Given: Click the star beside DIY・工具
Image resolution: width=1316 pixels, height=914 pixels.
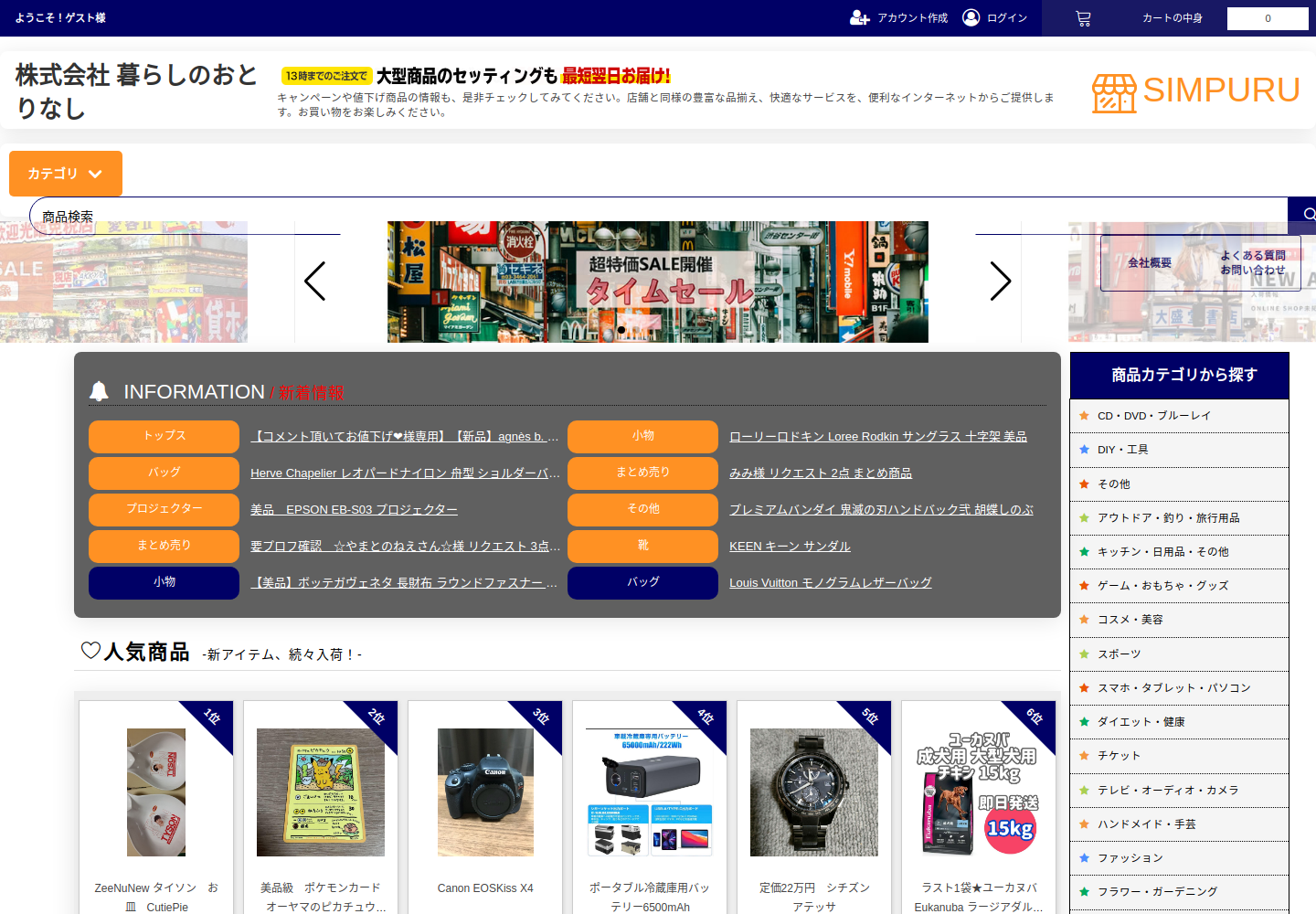Looking at the screenshot, I should (1084, 450).
